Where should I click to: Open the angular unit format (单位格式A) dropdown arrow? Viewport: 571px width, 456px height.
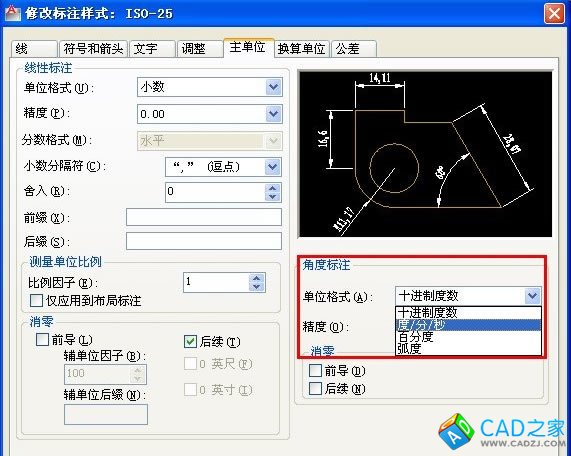click(532, 296)
